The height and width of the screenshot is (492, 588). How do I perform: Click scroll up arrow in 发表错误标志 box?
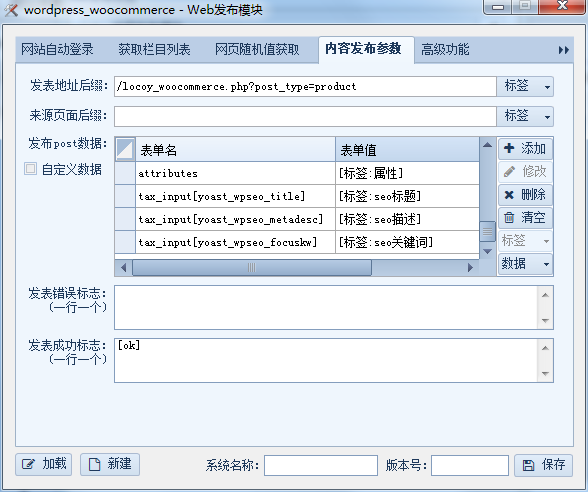coord(545,295)
